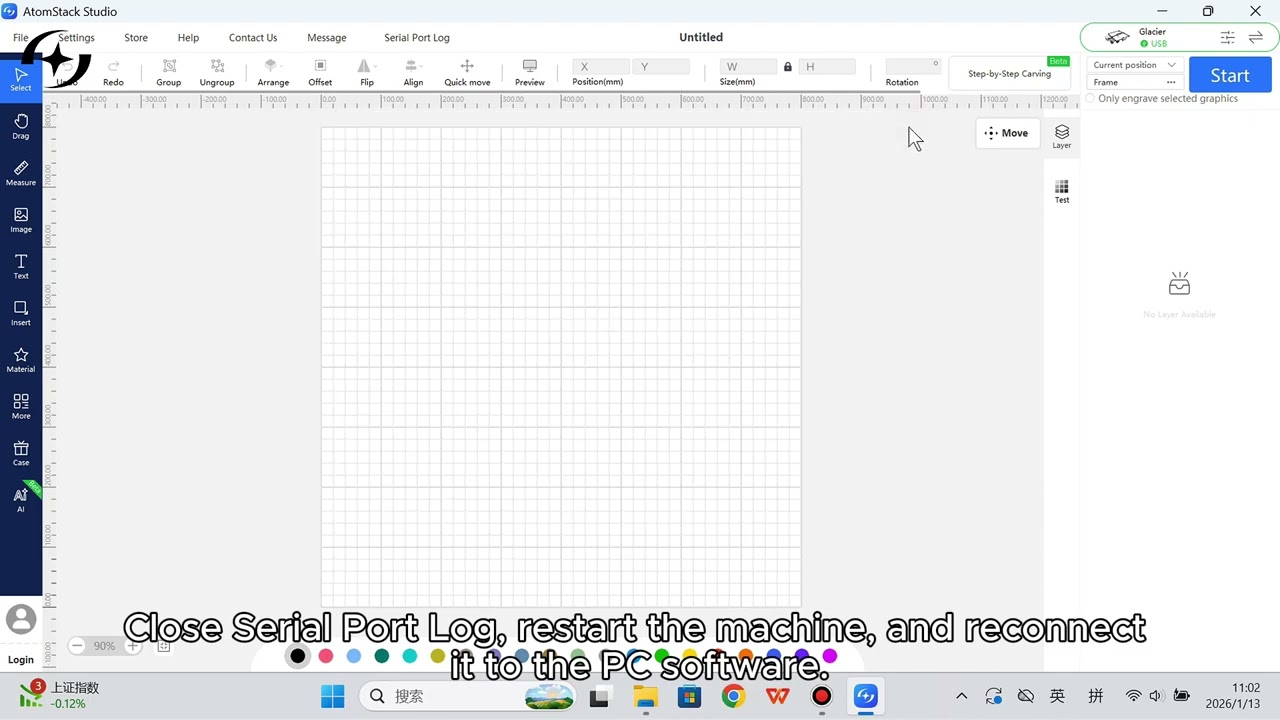
Task: Launch the AI tool
Action: pos(21,500)
